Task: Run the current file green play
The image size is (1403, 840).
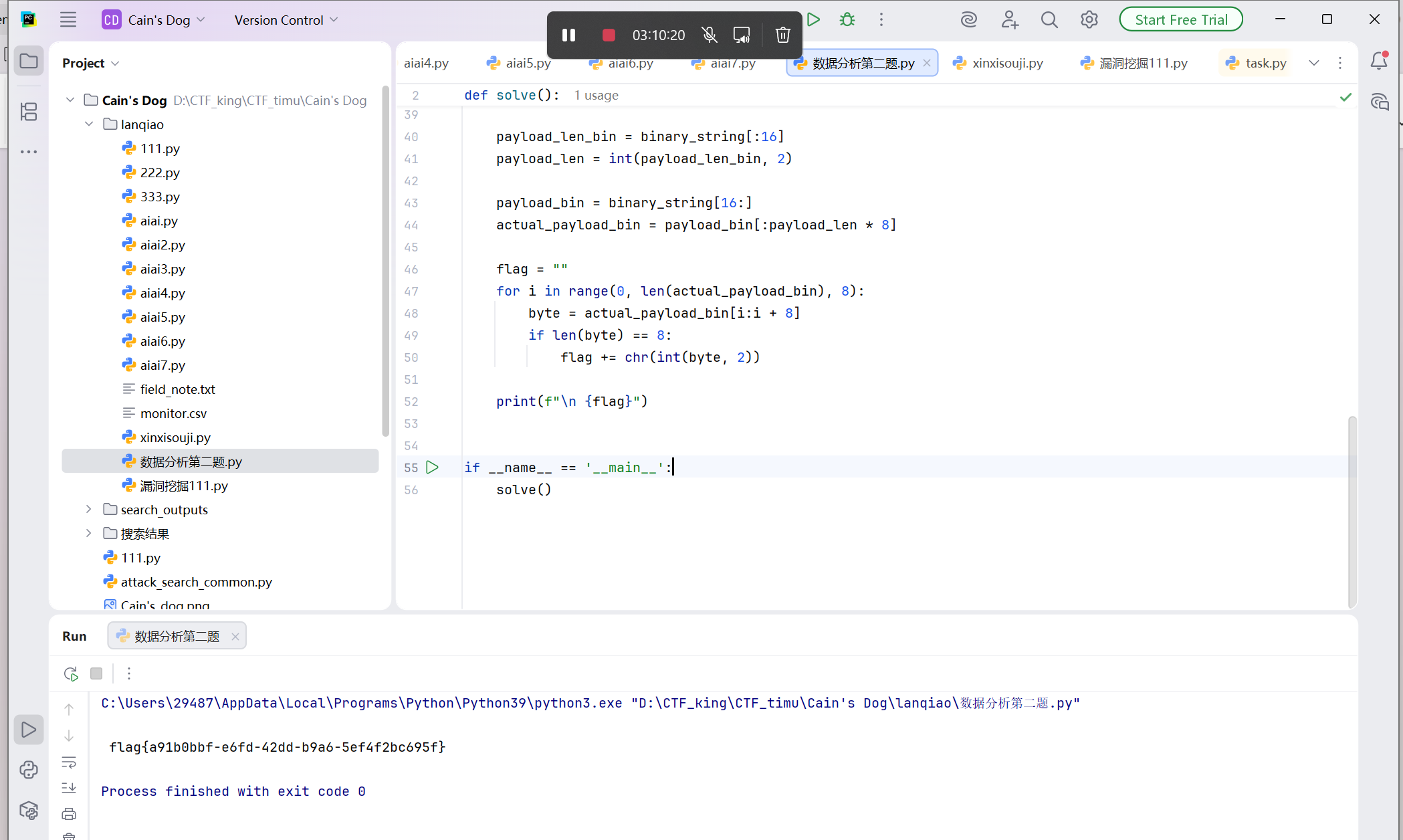Action: click(813, 19)
